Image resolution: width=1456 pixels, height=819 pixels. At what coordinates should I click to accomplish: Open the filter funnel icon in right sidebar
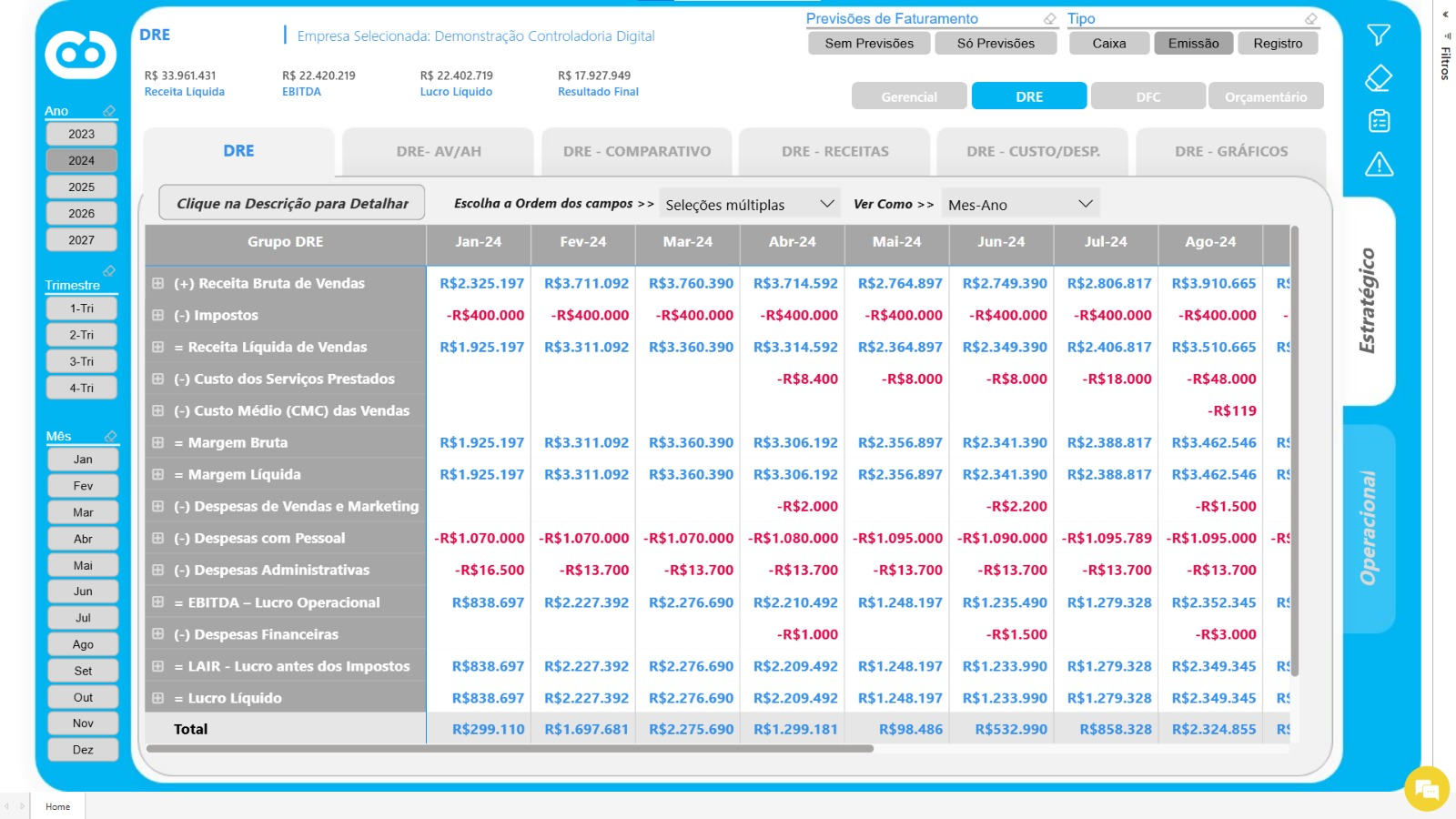pyautogui.click(x=1379, y=35)
